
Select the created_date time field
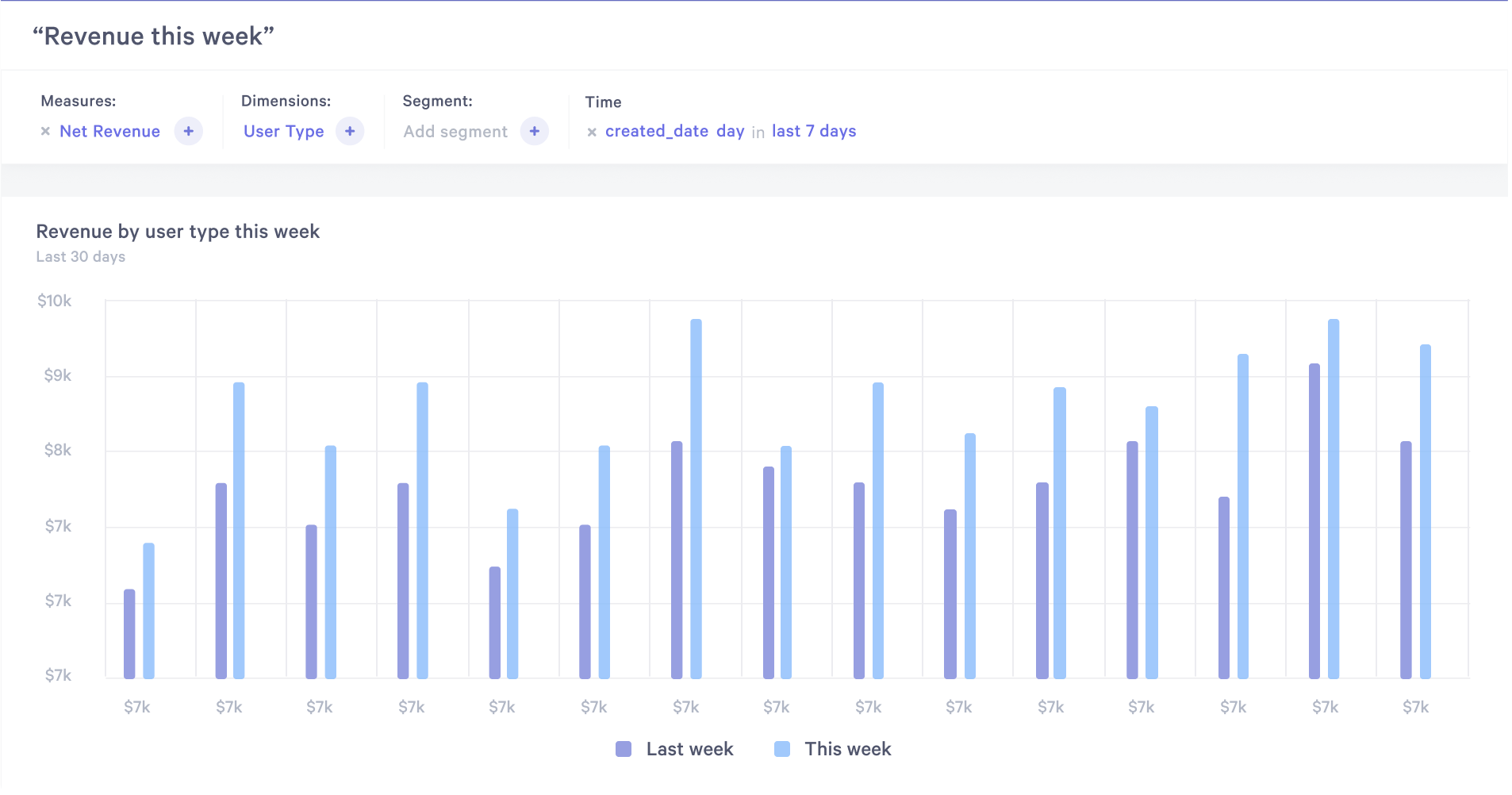[657, 131]
